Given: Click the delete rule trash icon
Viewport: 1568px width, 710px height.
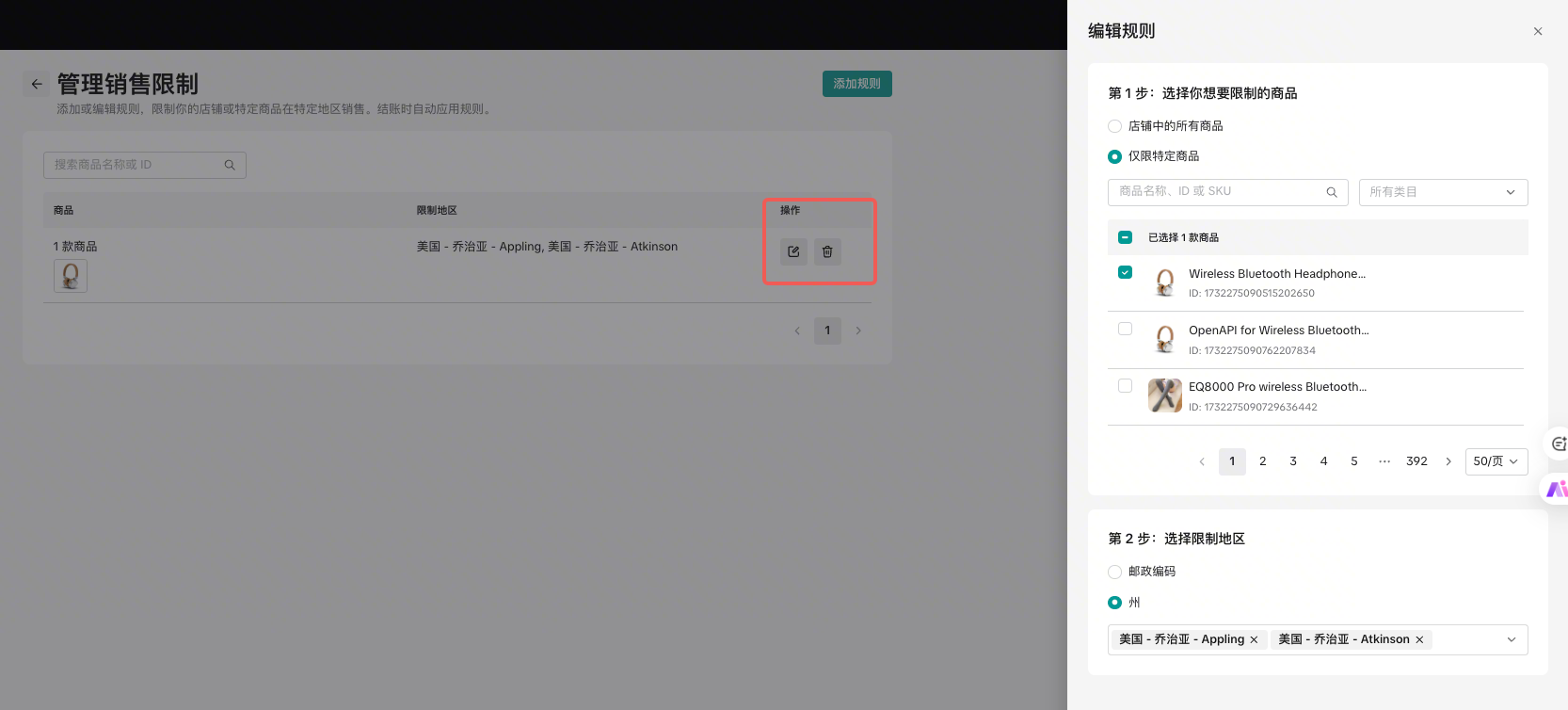Looking at the screenshot, I should [827, 251].
